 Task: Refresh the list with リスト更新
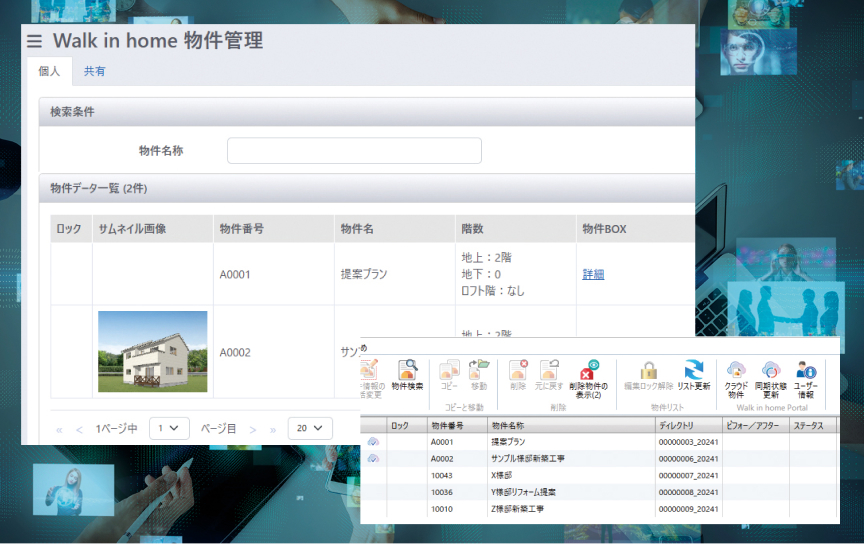[694, 375]
